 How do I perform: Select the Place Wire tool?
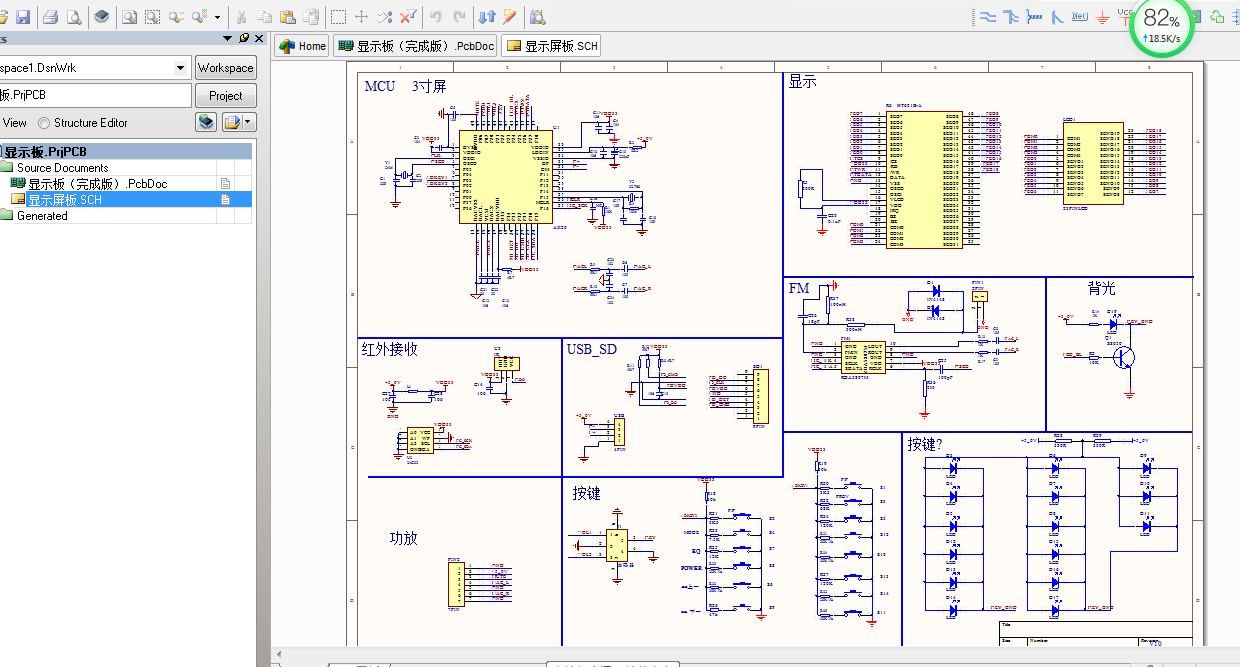[x=986, y=16]
